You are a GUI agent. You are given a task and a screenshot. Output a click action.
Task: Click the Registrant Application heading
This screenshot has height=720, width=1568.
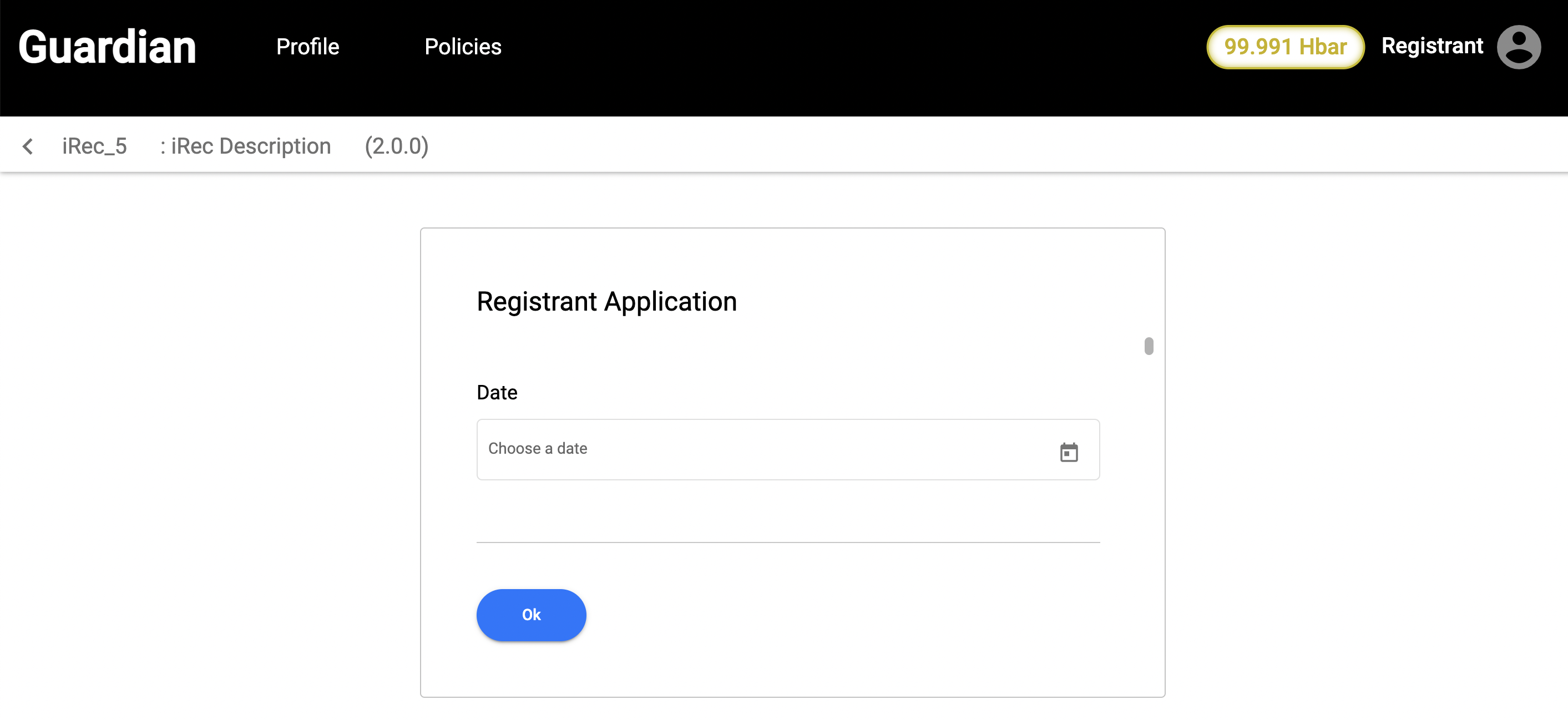[x=606, y=301]
